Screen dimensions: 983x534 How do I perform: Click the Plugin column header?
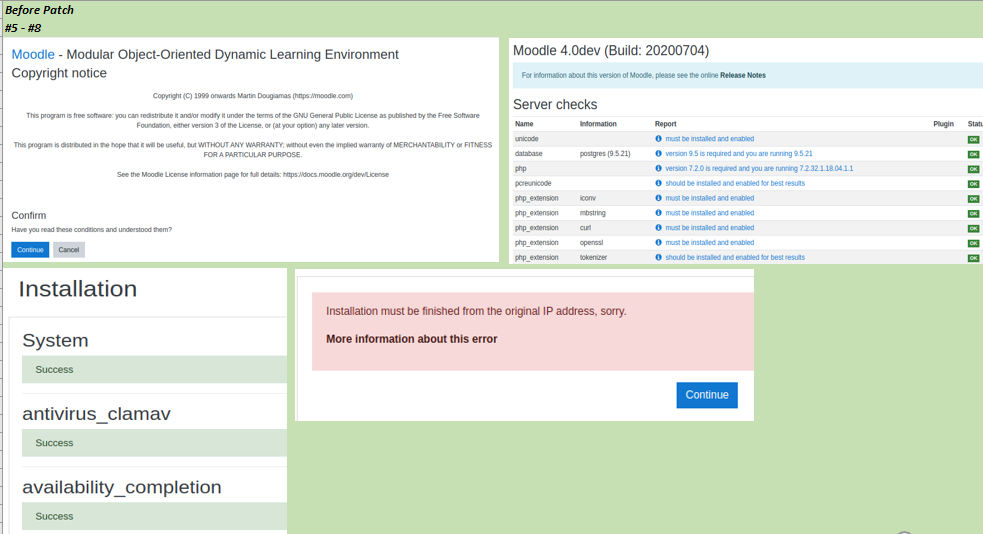(944, 124)
